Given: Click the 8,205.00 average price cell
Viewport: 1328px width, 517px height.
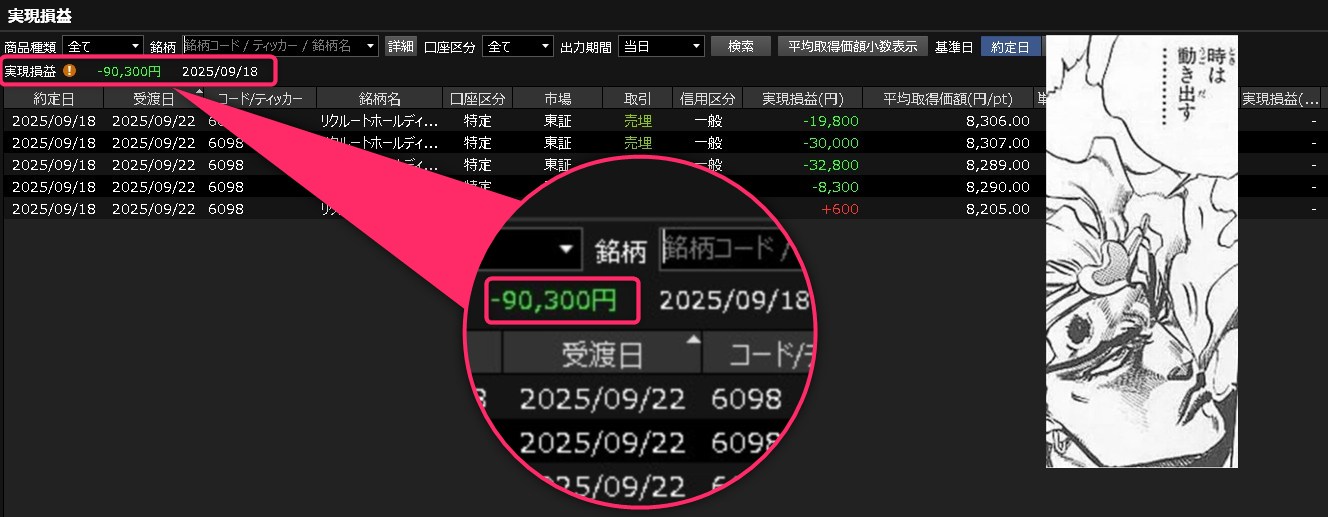Looking at the screenshot, I should (999, 209).
